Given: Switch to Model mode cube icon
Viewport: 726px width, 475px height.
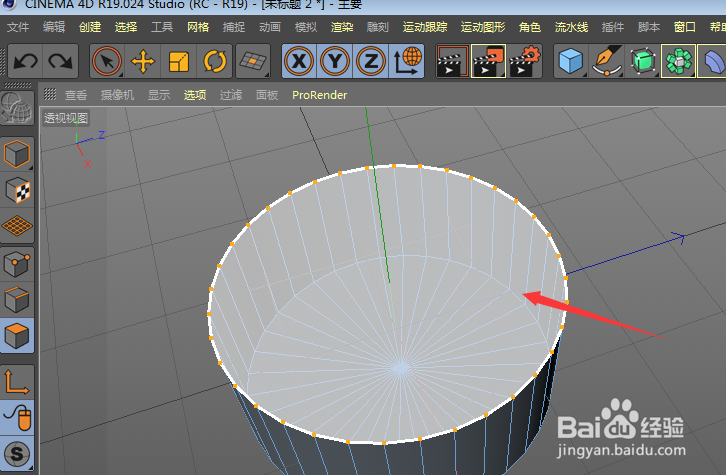Looking at the screenshot, I should (x=17, y=154).
